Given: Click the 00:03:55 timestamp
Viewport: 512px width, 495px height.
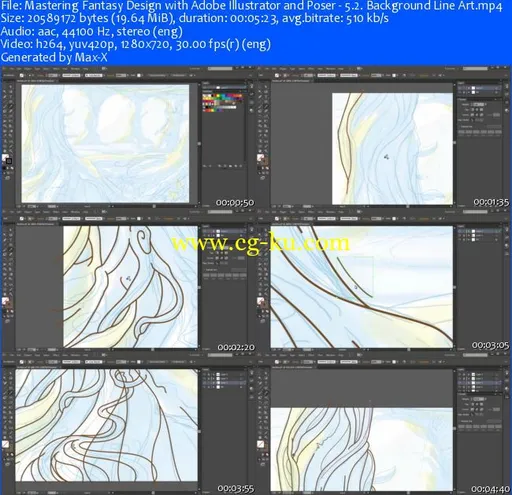Looking at the screenshot, I should [236, 489].
